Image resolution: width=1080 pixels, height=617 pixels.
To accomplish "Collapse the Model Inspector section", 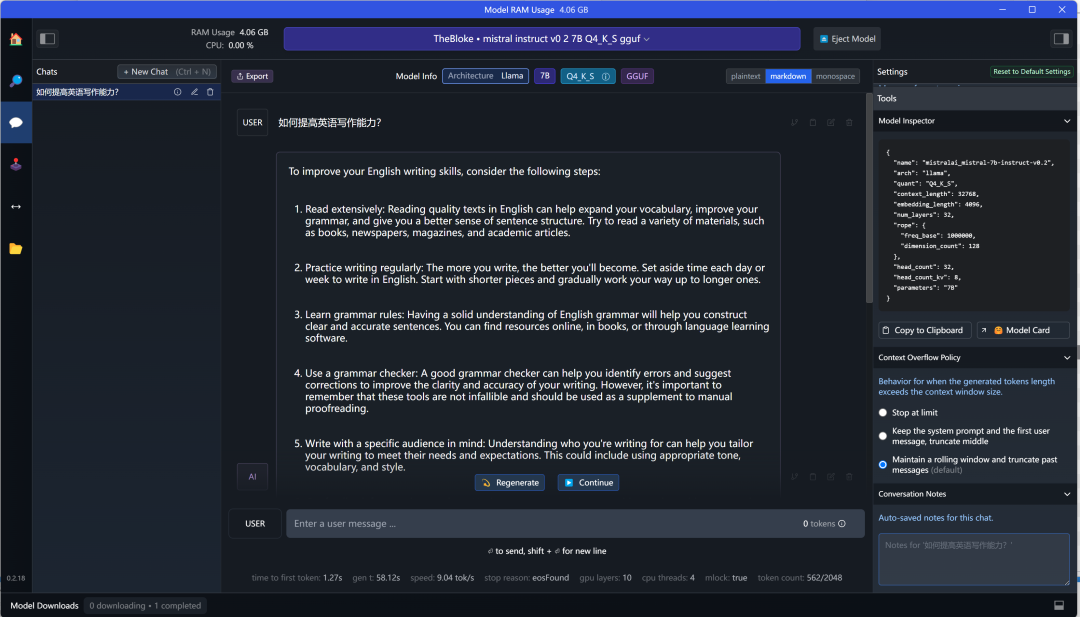I will [1067, 121].
